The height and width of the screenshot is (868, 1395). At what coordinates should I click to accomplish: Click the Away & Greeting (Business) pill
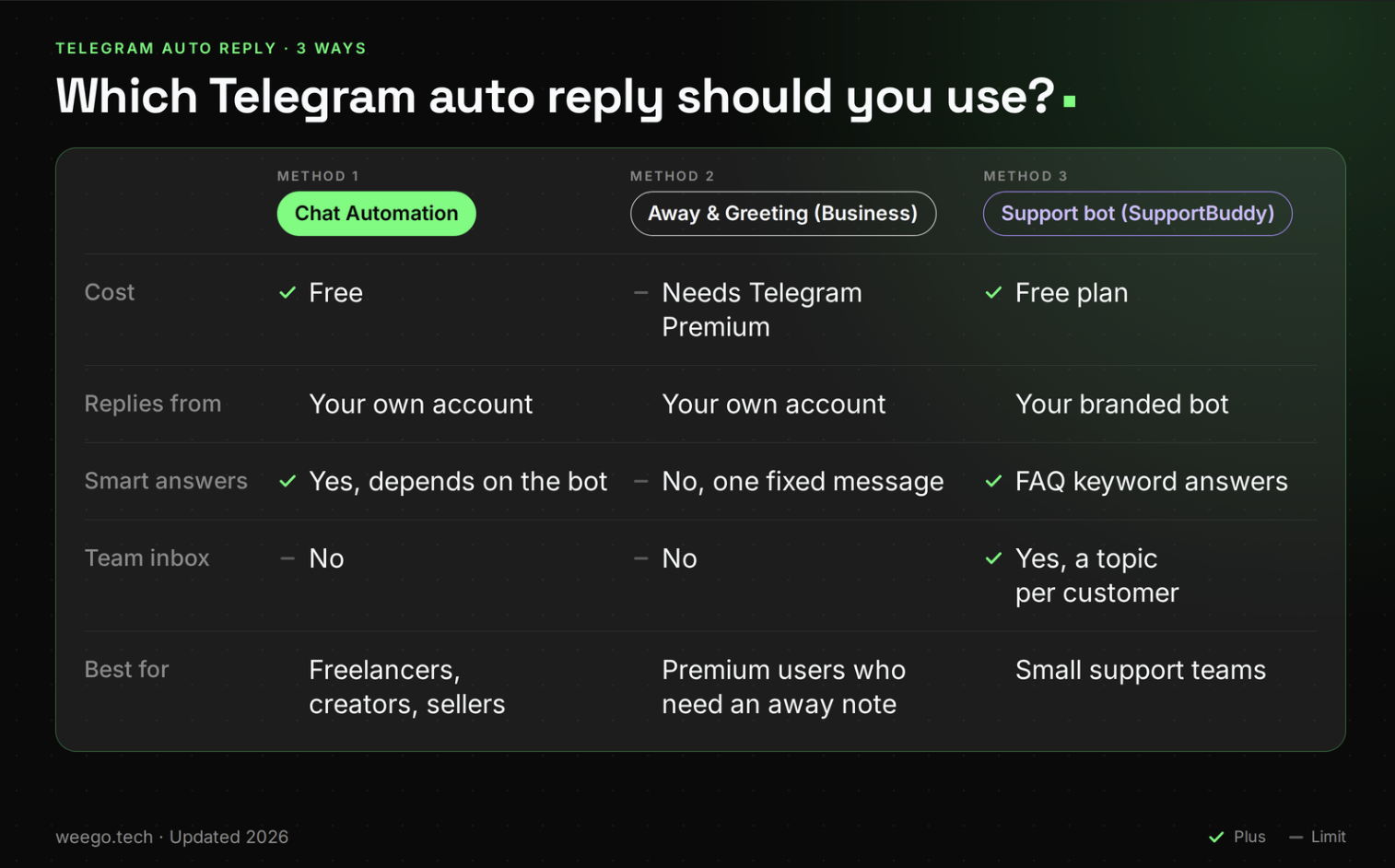coord(783,214)
